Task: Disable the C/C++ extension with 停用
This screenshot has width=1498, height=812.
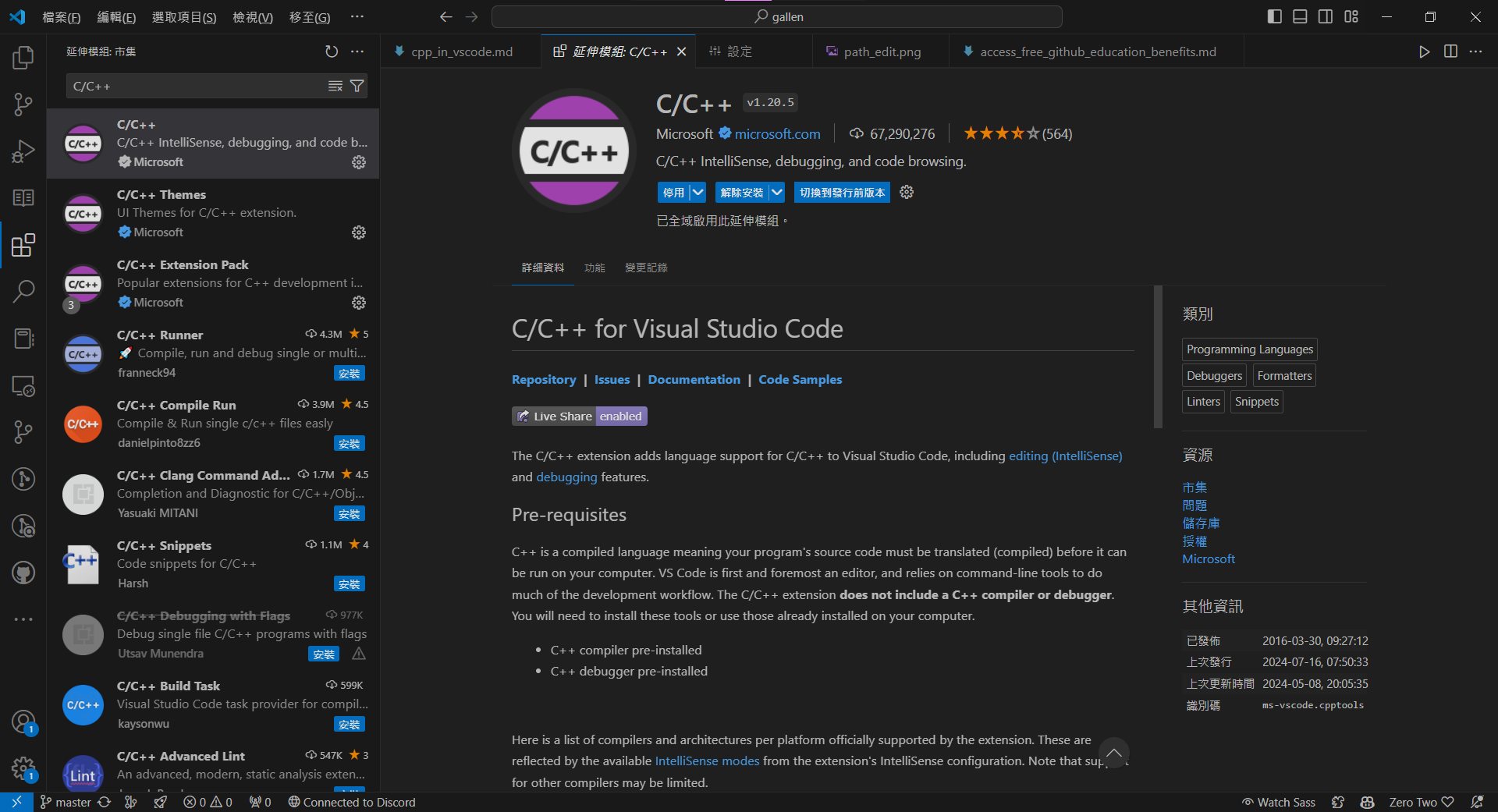Action: click(x=673, y=192)
